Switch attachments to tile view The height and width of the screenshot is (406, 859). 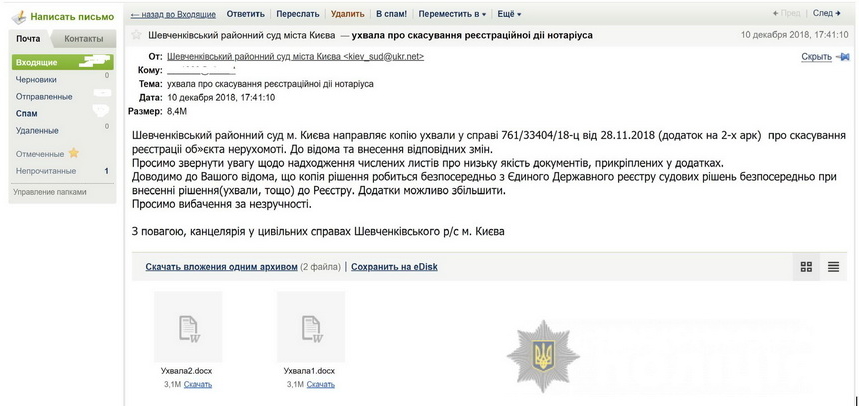coord(806,267)
